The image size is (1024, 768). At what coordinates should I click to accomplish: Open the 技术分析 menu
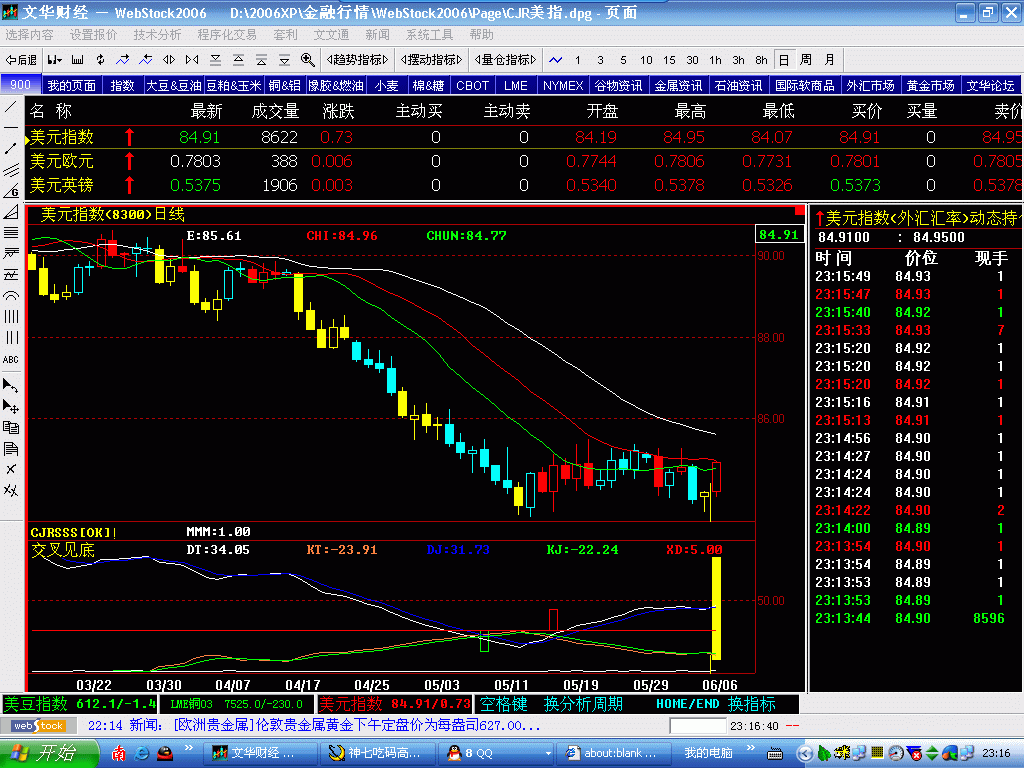point(157,35)
